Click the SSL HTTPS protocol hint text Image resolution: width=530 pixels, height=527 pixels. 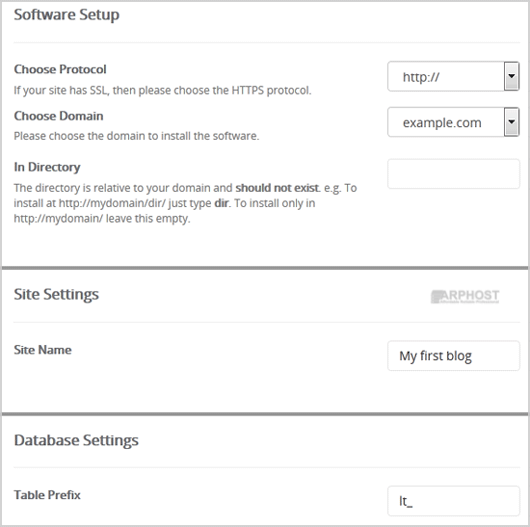click(x=162, y=90)
